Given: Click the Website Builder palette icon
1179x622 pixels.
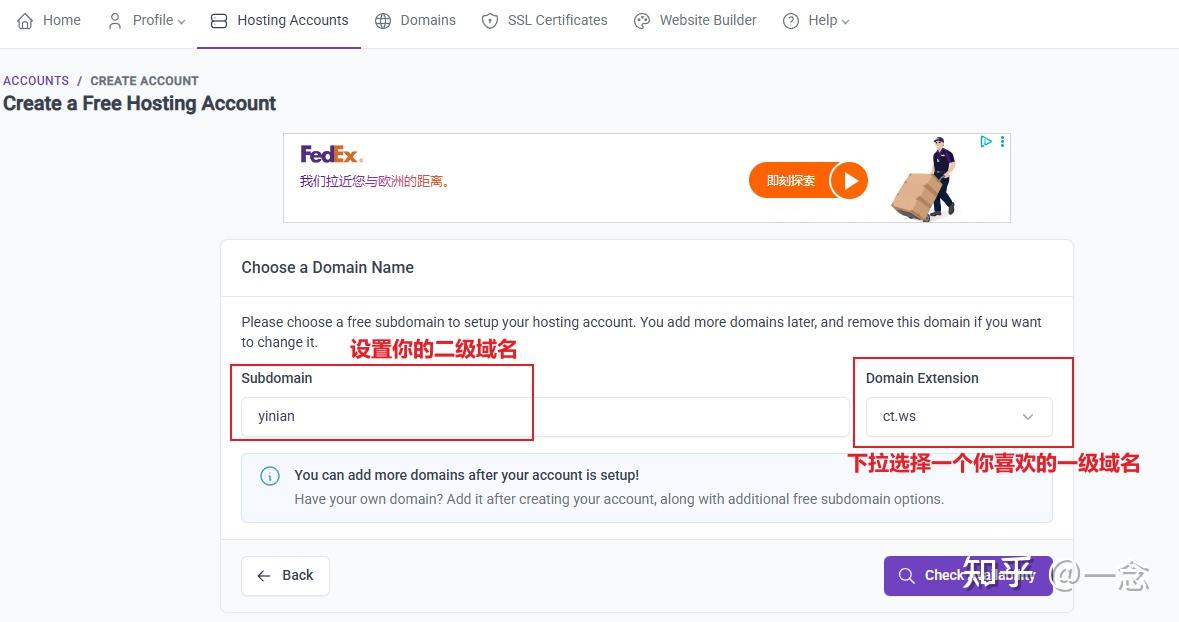Looking at the screenshot, I should 642,21.
